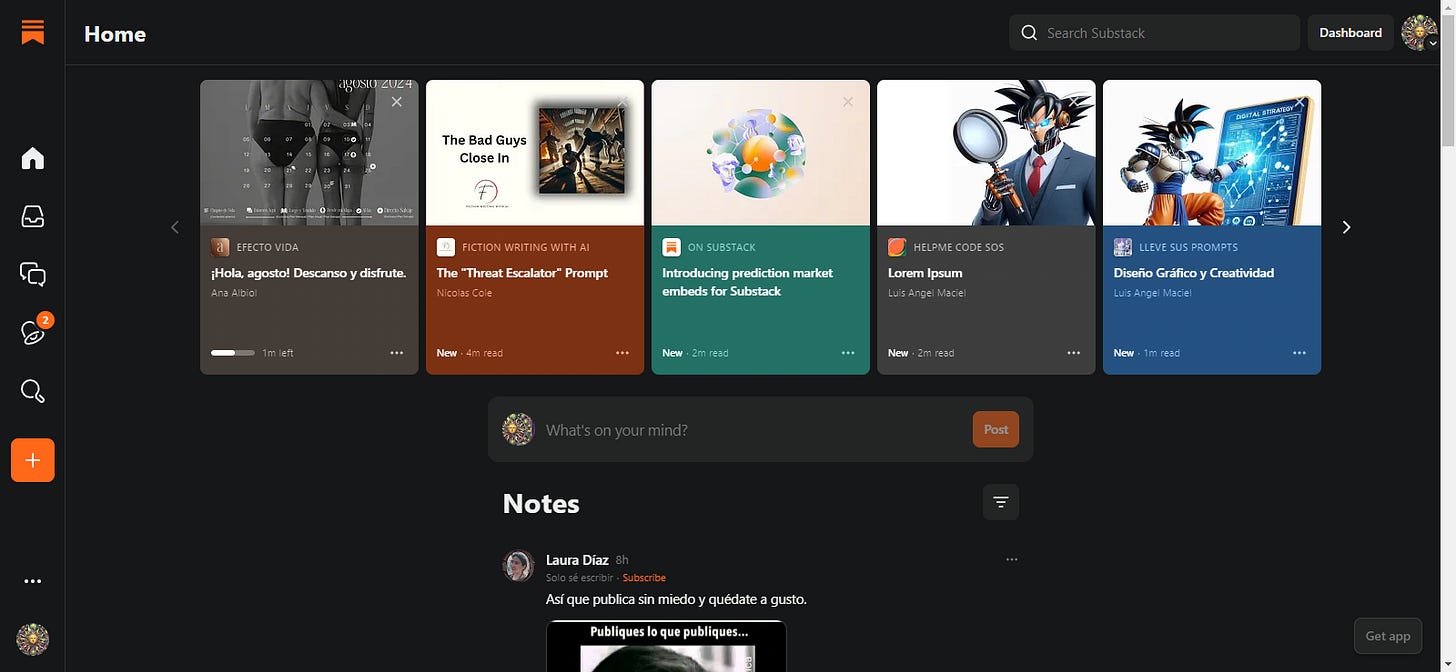The height and width of the screenshot is (672, 1456).
Task: Click avatar beside the note composer
Action: click(518, 429)
